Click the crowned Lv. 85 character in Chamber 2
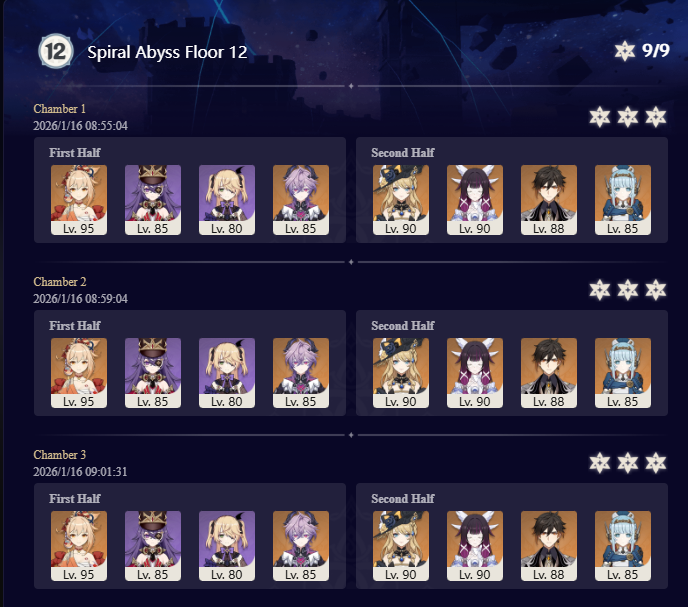688x607 pixels. click(153, 373)
